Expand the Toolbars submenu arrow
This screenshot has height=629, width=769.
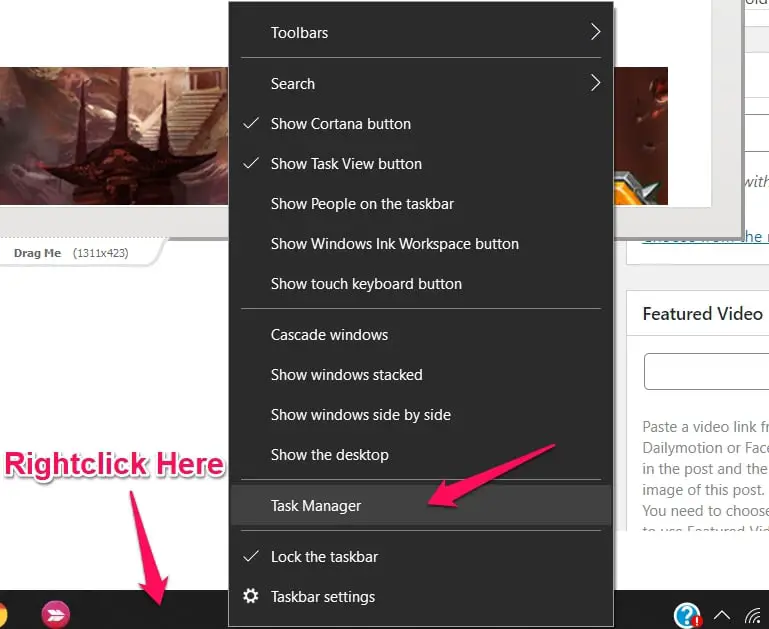click(595, 32)
